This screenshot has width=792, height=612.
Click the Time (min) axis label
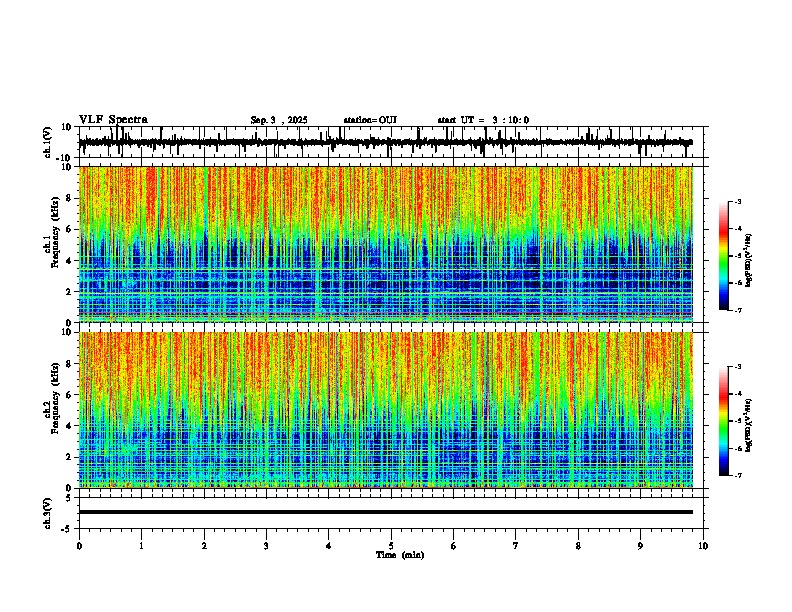(400, 555)
